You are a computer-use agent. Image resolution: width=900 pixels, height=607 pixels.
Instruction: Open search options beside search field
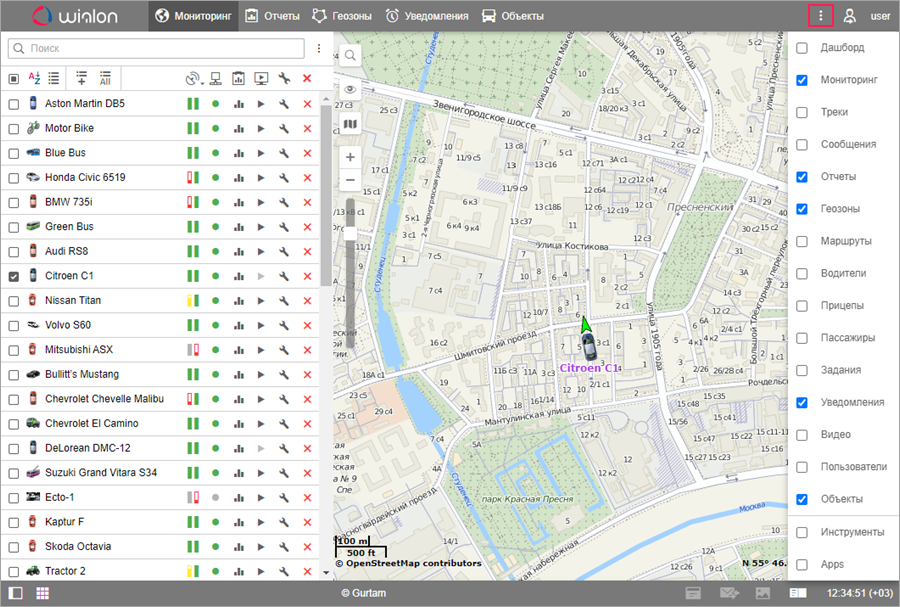click(x=319, y=48)
